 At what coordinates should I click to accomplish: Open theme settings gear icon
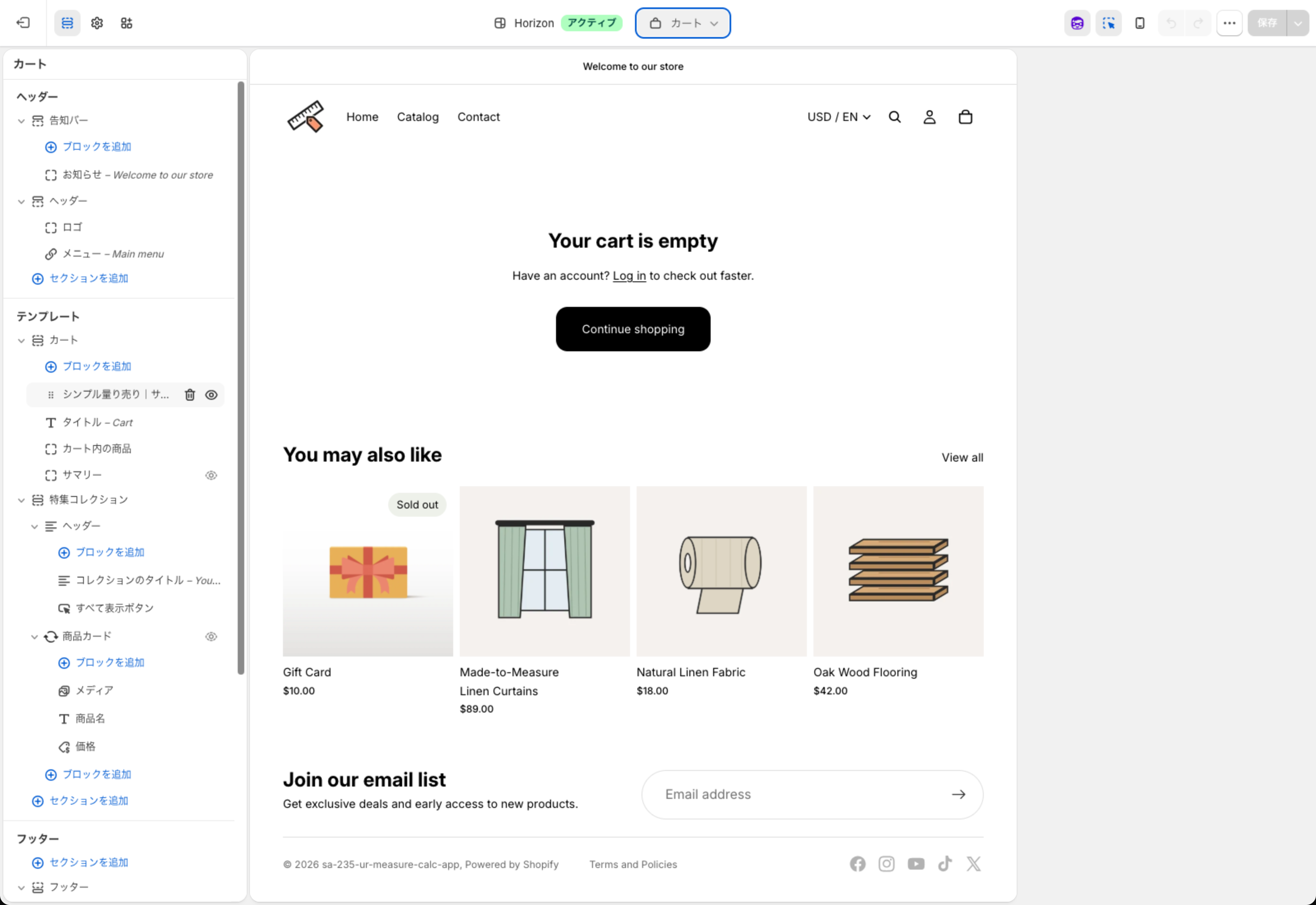pos(97,23)
